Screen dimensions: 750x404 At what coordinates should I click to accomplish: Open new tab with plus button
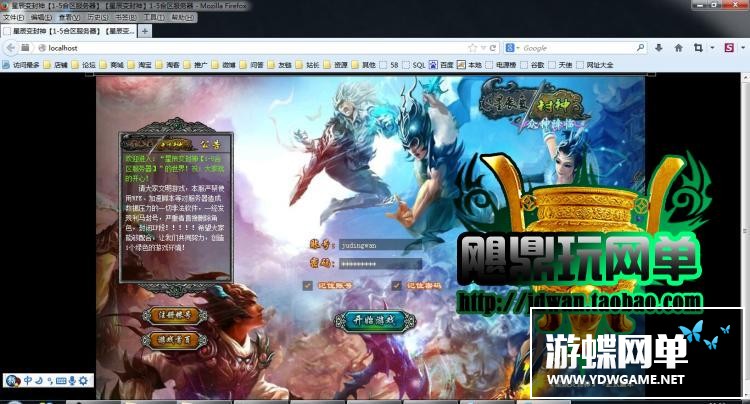tap(144, 31)
